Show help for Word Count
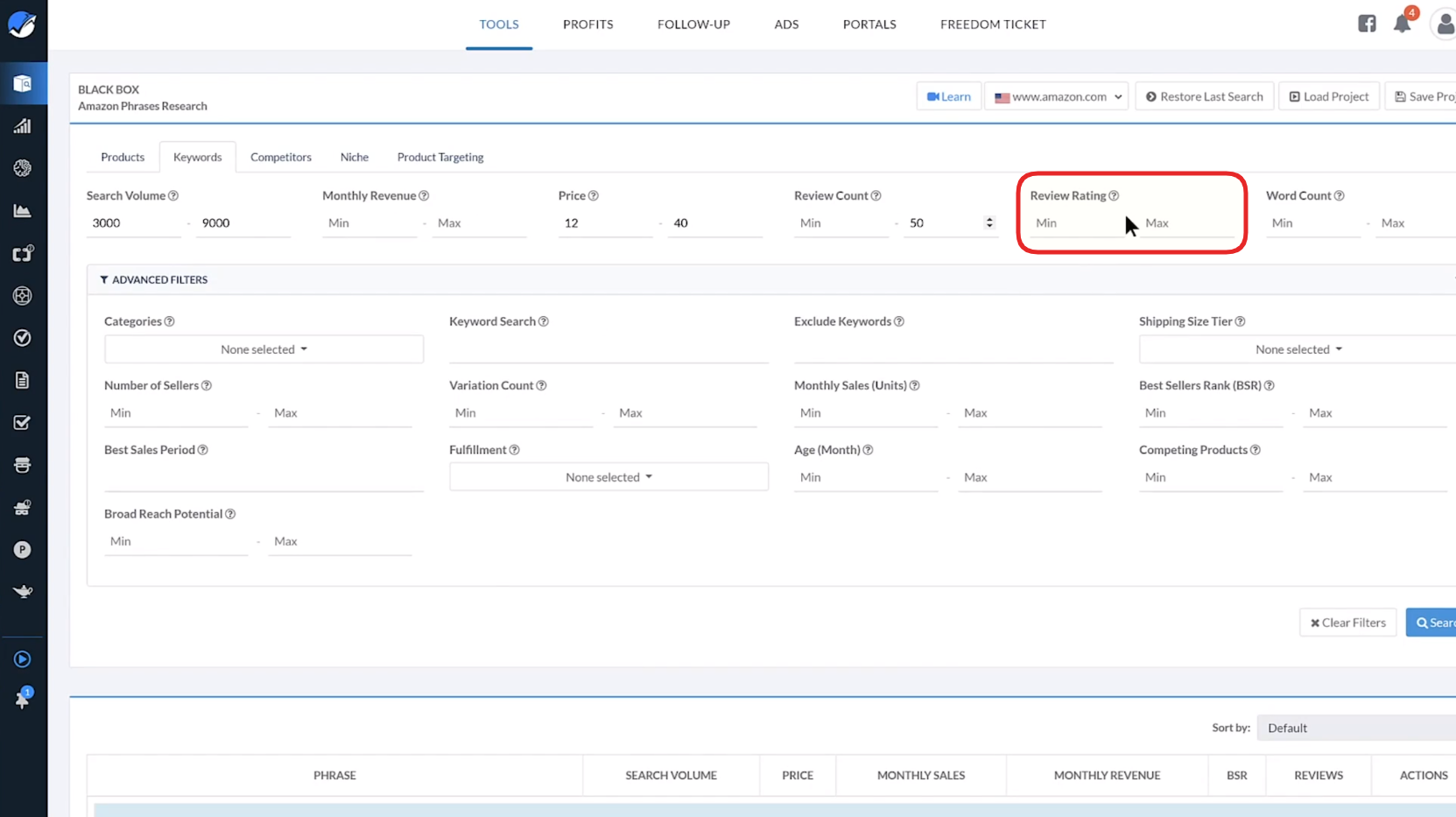This screenshot has width=1456, height=817. (1340, 196)
